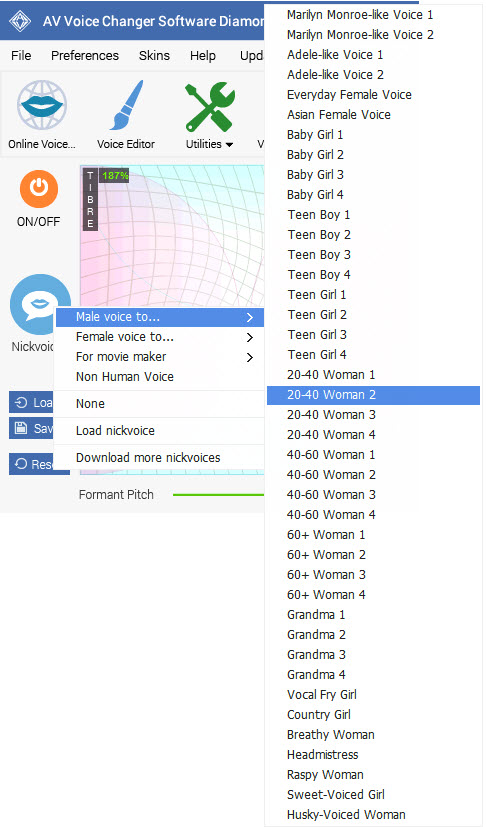Expand the Utilities dropdown arrow
This screenshot has width=486, height=827.
coord(229,145)
